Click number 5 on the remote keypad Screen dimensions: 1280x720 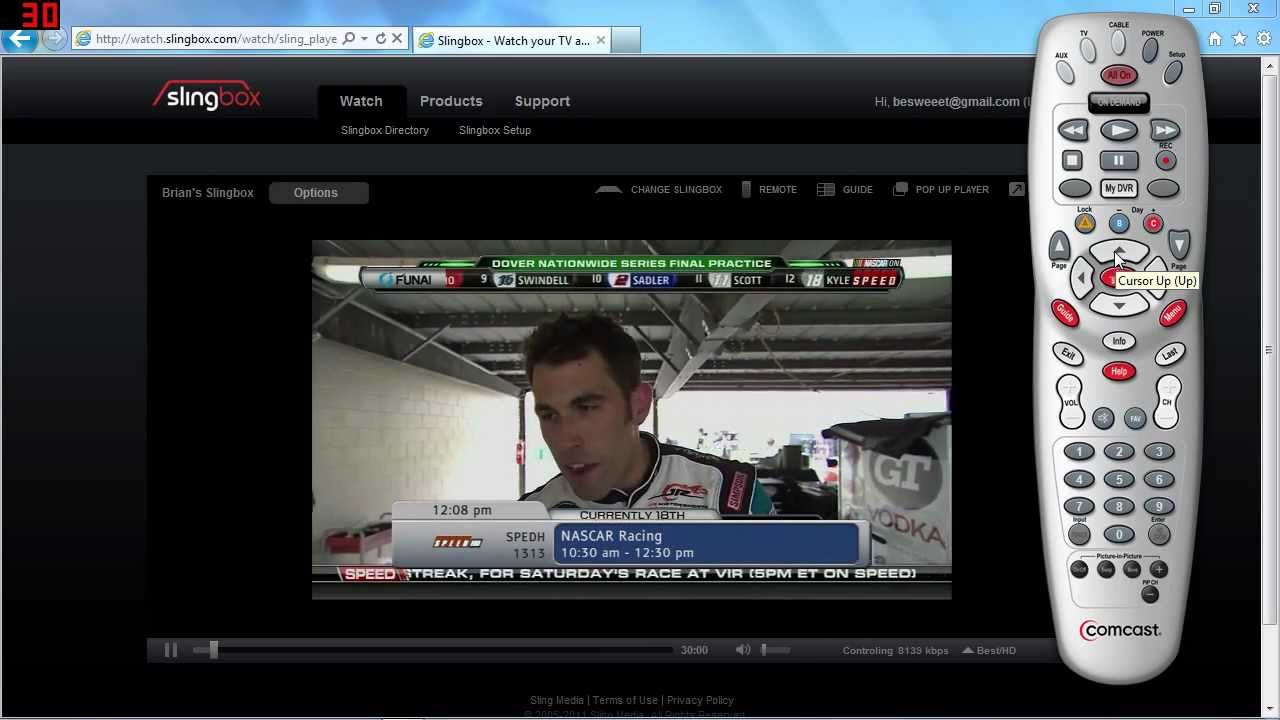(x=1119, y=479)
